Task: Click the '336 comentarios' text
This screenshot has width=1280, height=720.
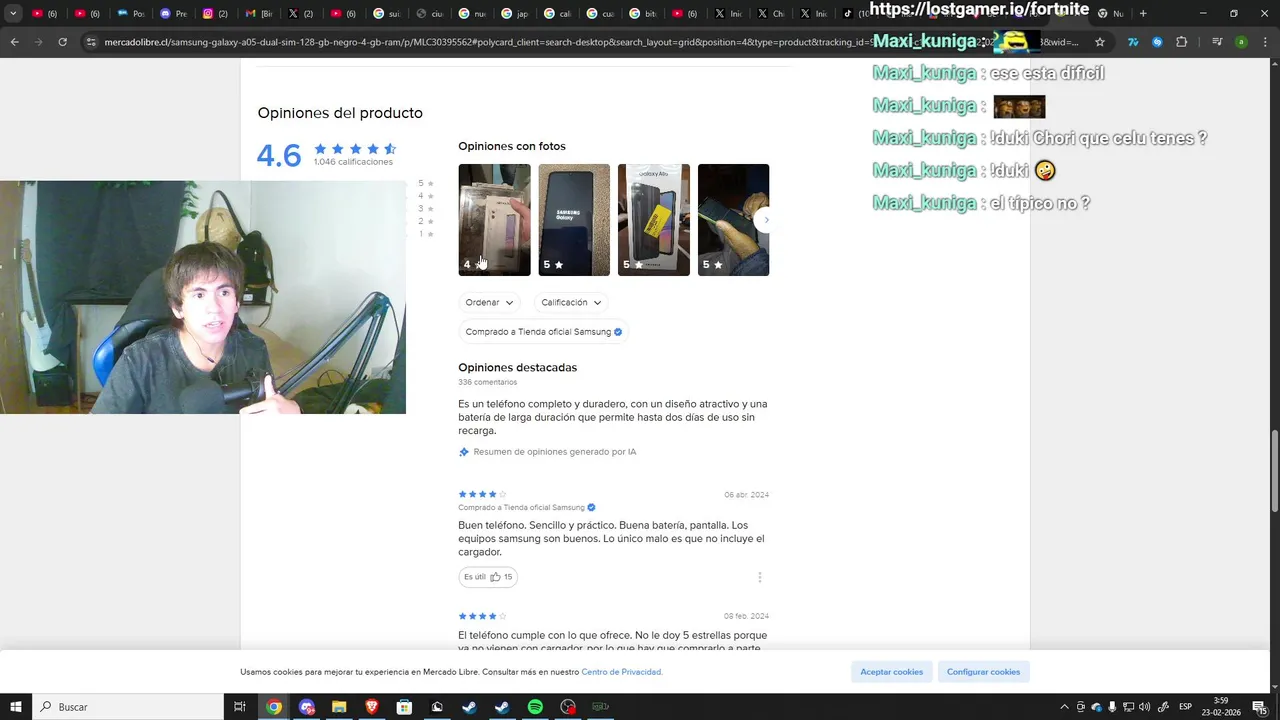Action: [488, 382]
